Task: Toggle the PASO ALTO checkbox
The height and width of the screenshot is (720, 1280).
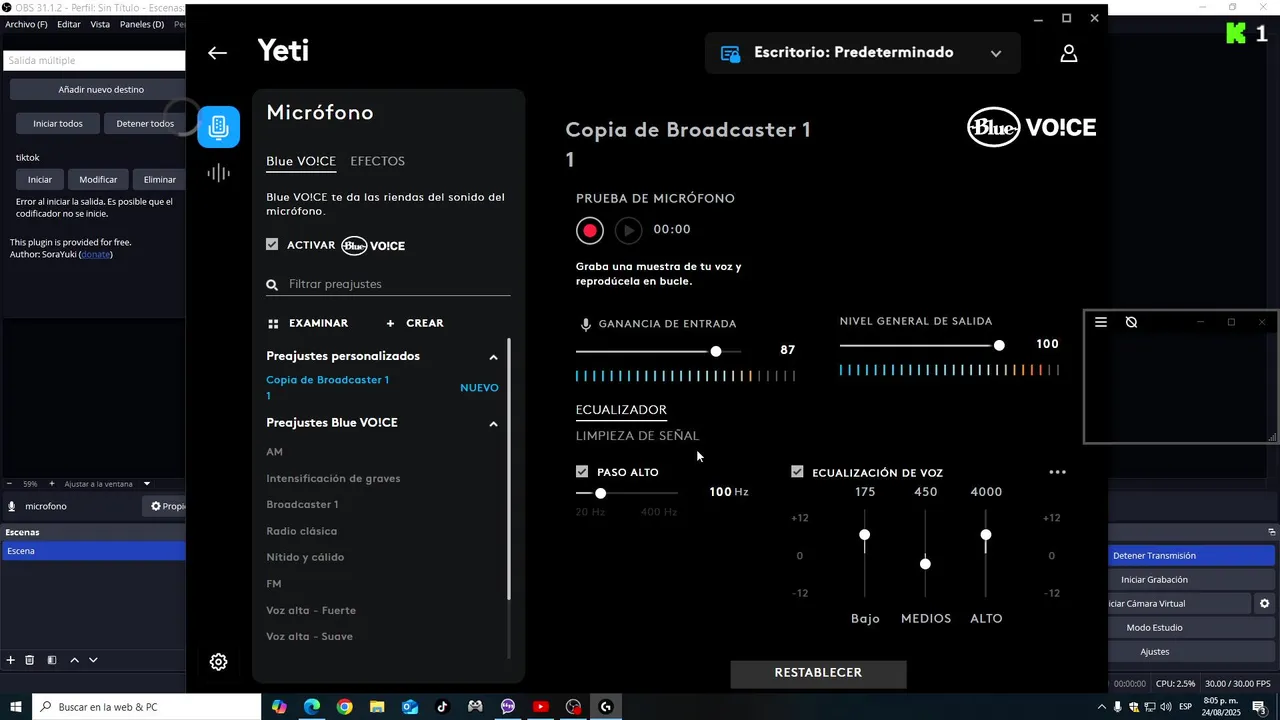Action: point(582,472)
